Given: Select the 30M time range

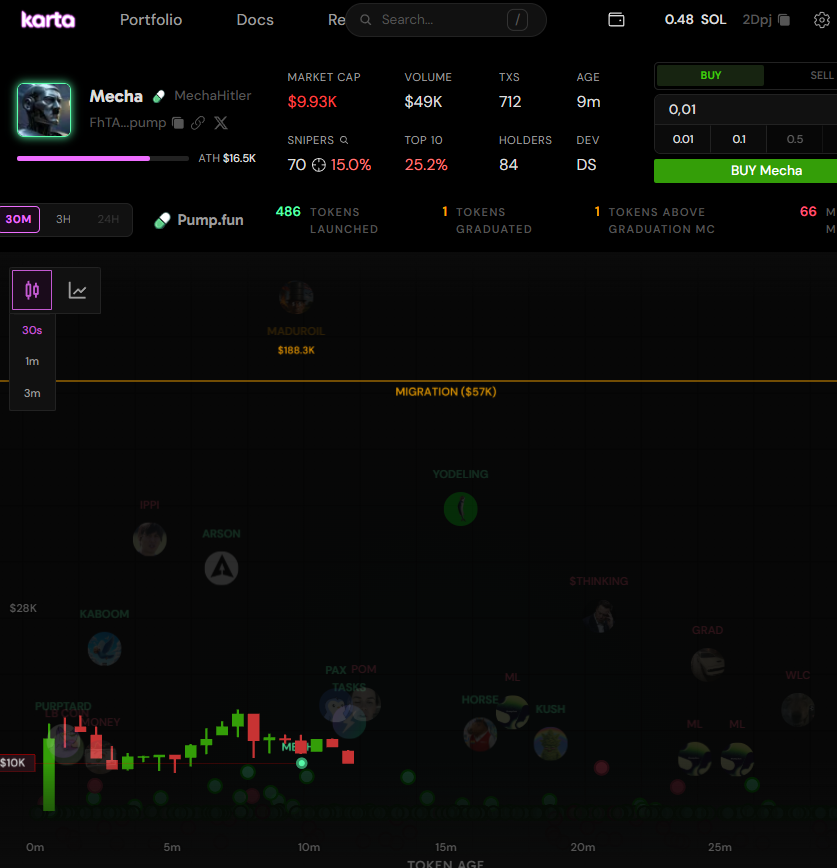Looking at the screenshot, I should click(x=19, y=219).
